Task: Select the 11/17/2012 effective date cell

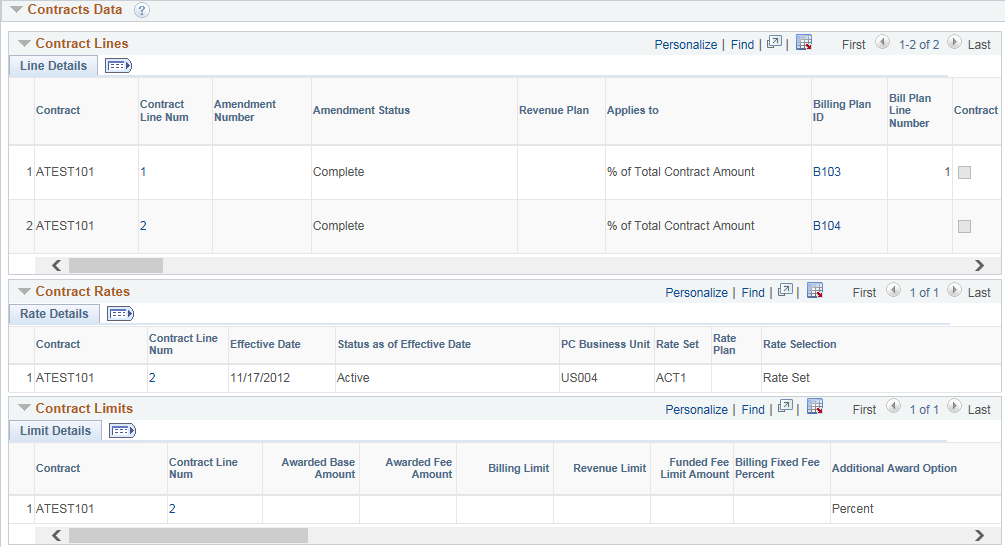Action: (x=260, y=378)
